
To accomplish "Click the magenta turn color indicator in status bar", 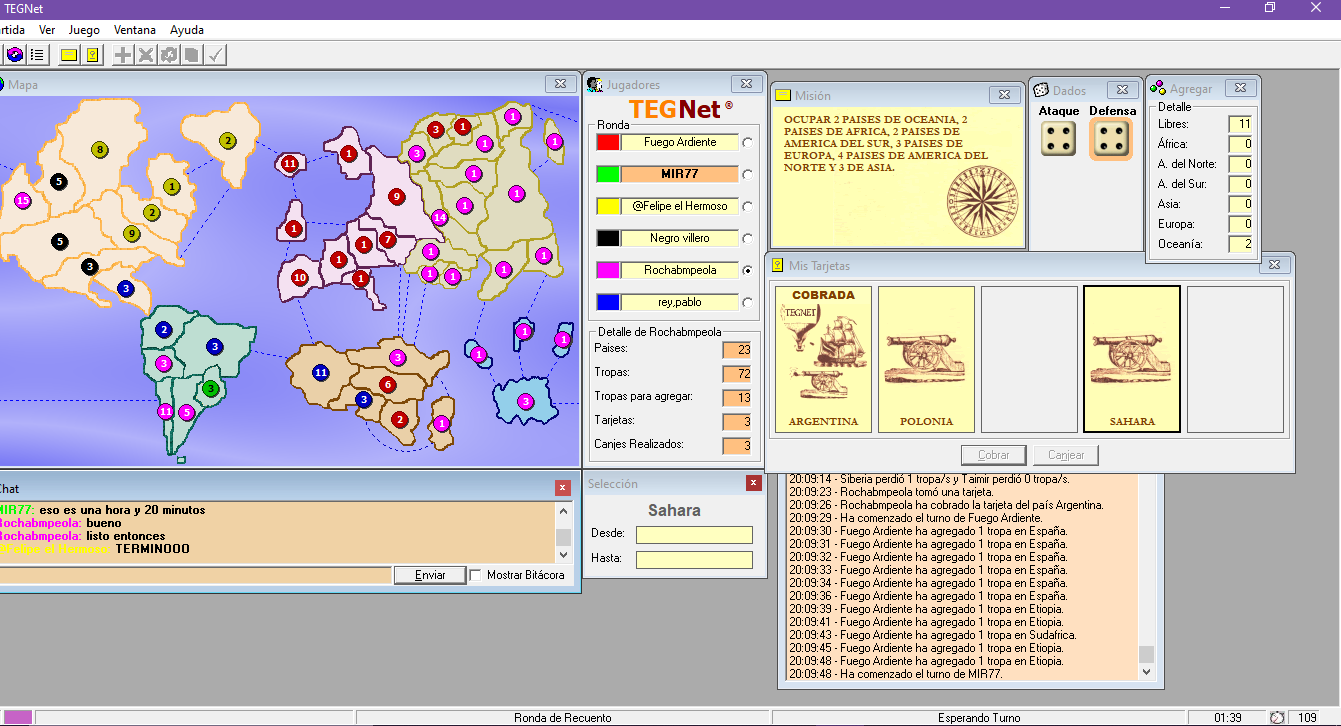I will click(x=19, y=718).
